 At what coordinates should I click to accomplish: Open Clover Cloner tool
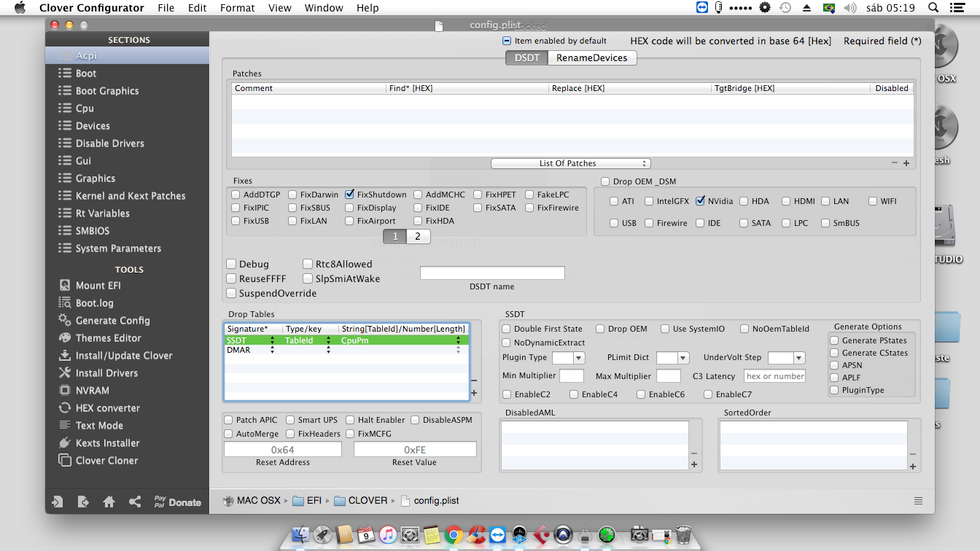[x=106, y=460]
